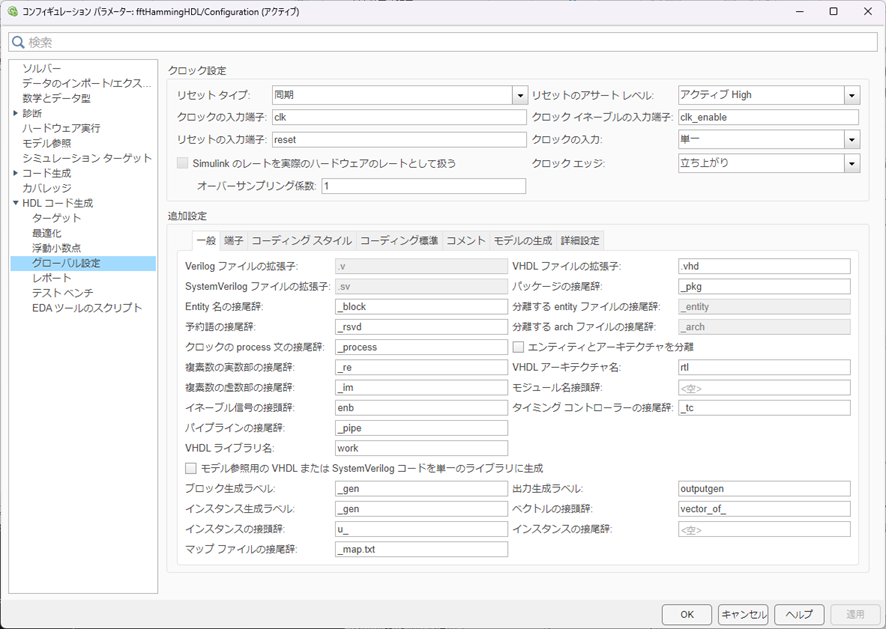
Task: Expand the 診断 tree node
Action: click(15, 113)
